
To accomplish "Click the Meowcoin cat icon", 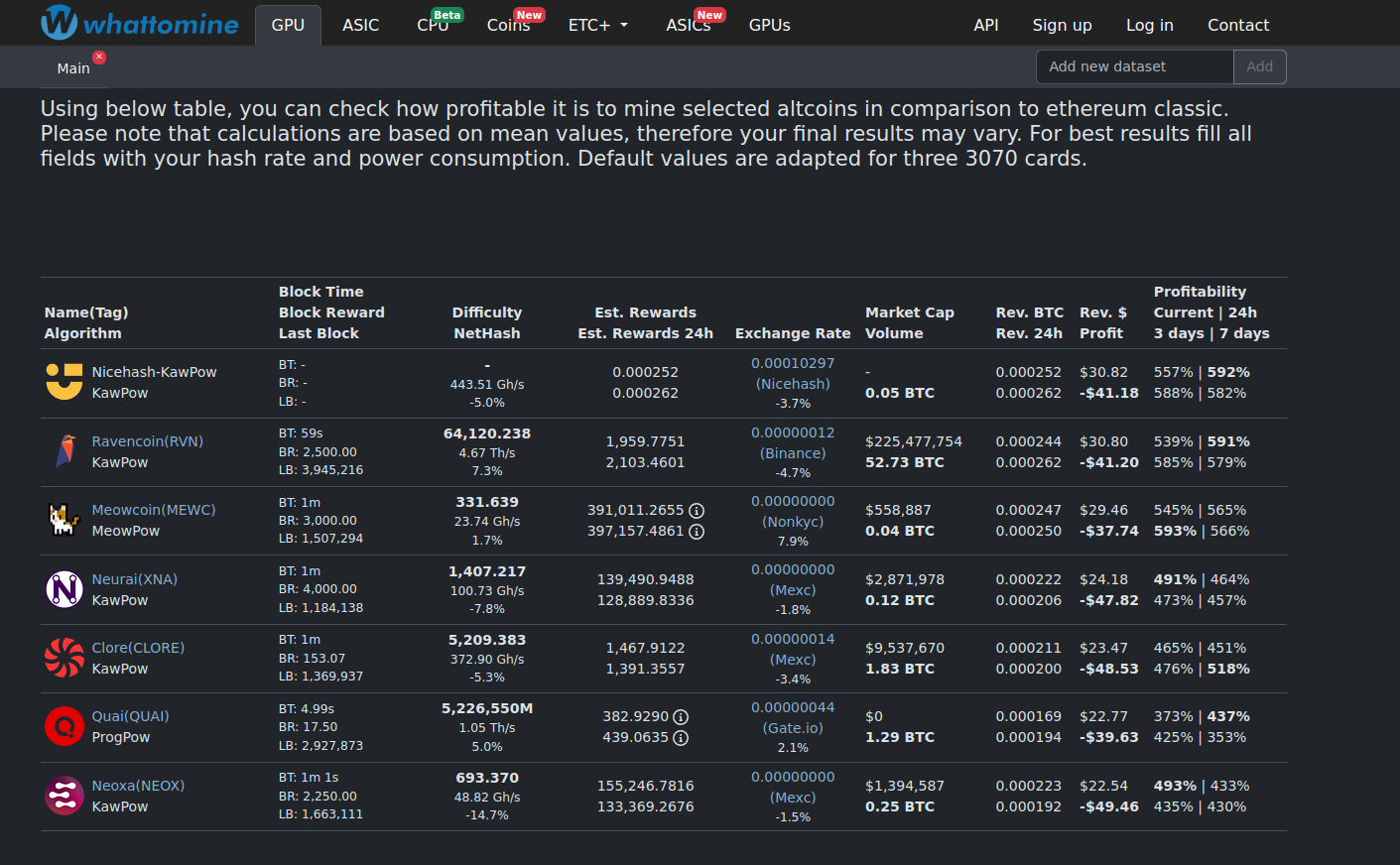I will tap(64, 520).
